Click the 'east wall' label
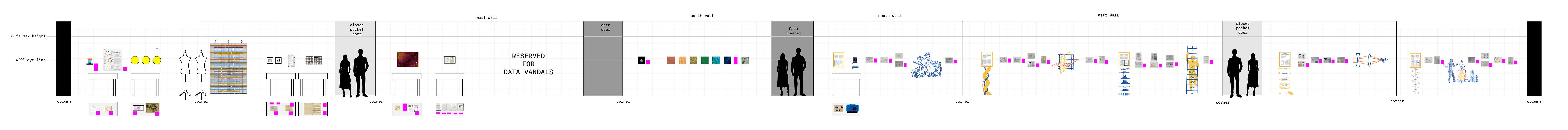 pos(486,18)
